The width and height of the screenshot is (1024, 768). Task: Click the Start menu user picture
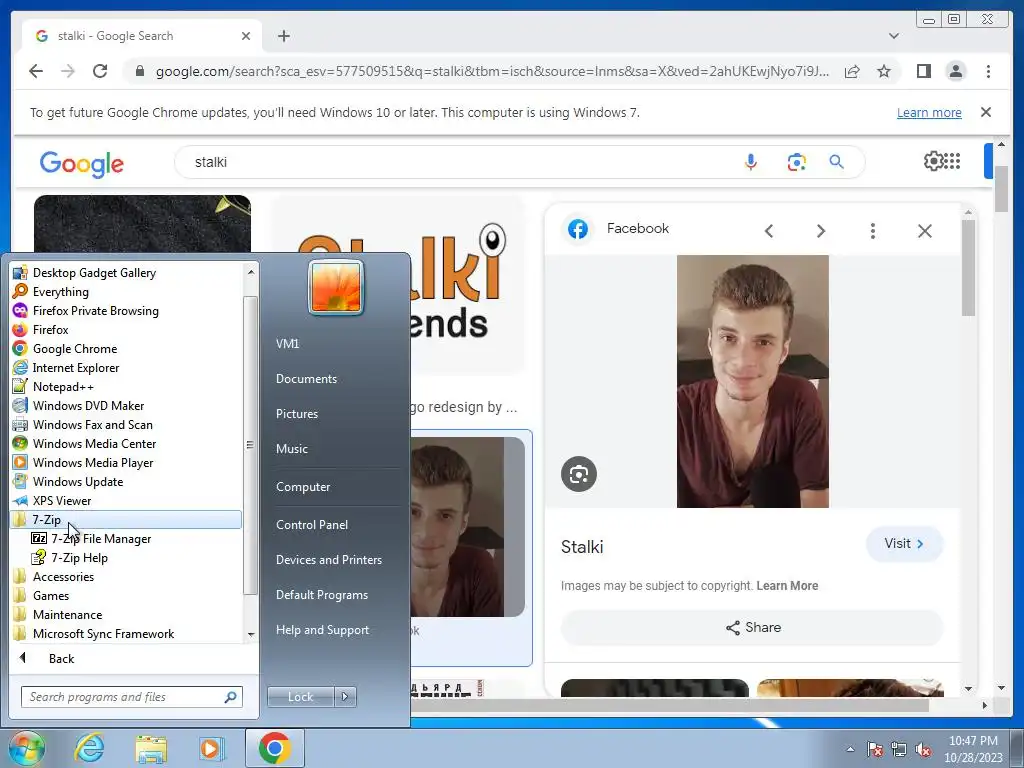point(336,288)
